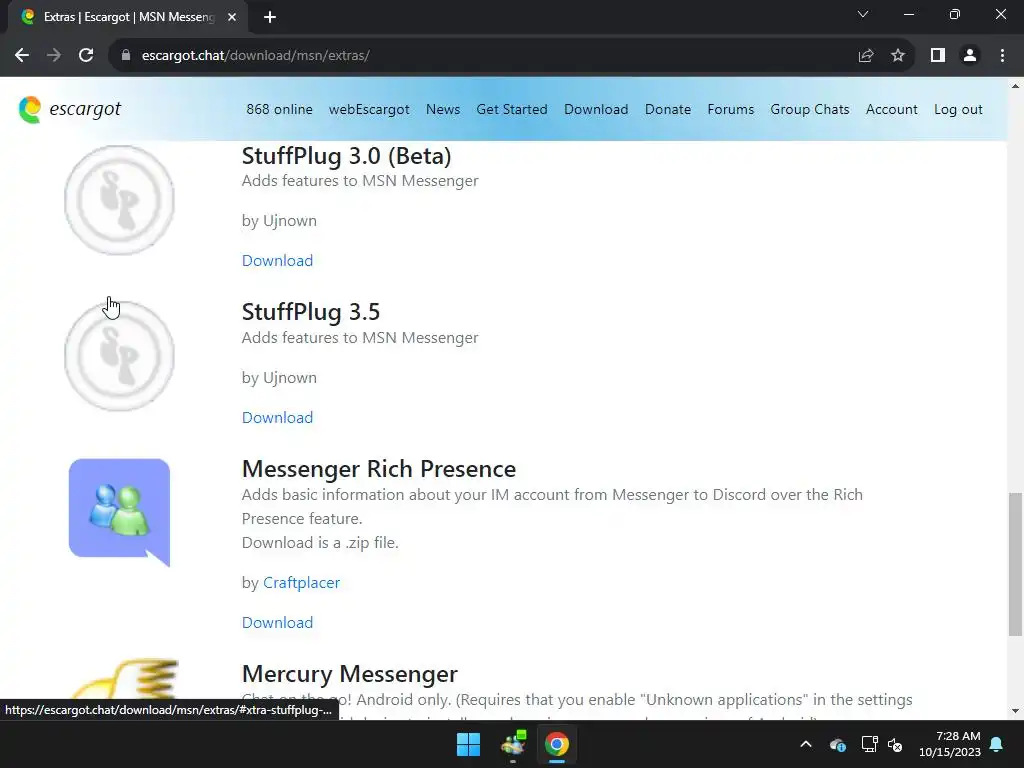Open the browser side panel
1024x768 pixels.
coord(938,56)
